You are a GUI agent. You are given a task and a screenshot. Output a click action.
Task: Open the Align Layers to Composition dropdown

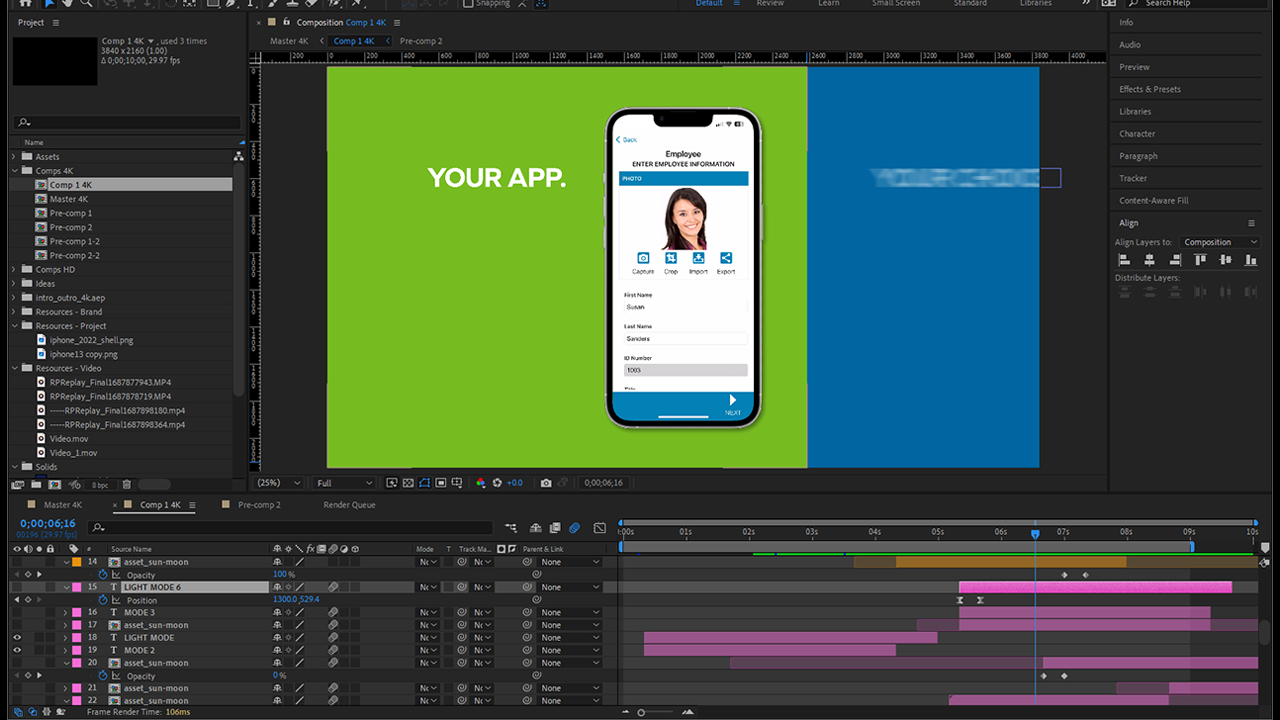click(1220, 242)
